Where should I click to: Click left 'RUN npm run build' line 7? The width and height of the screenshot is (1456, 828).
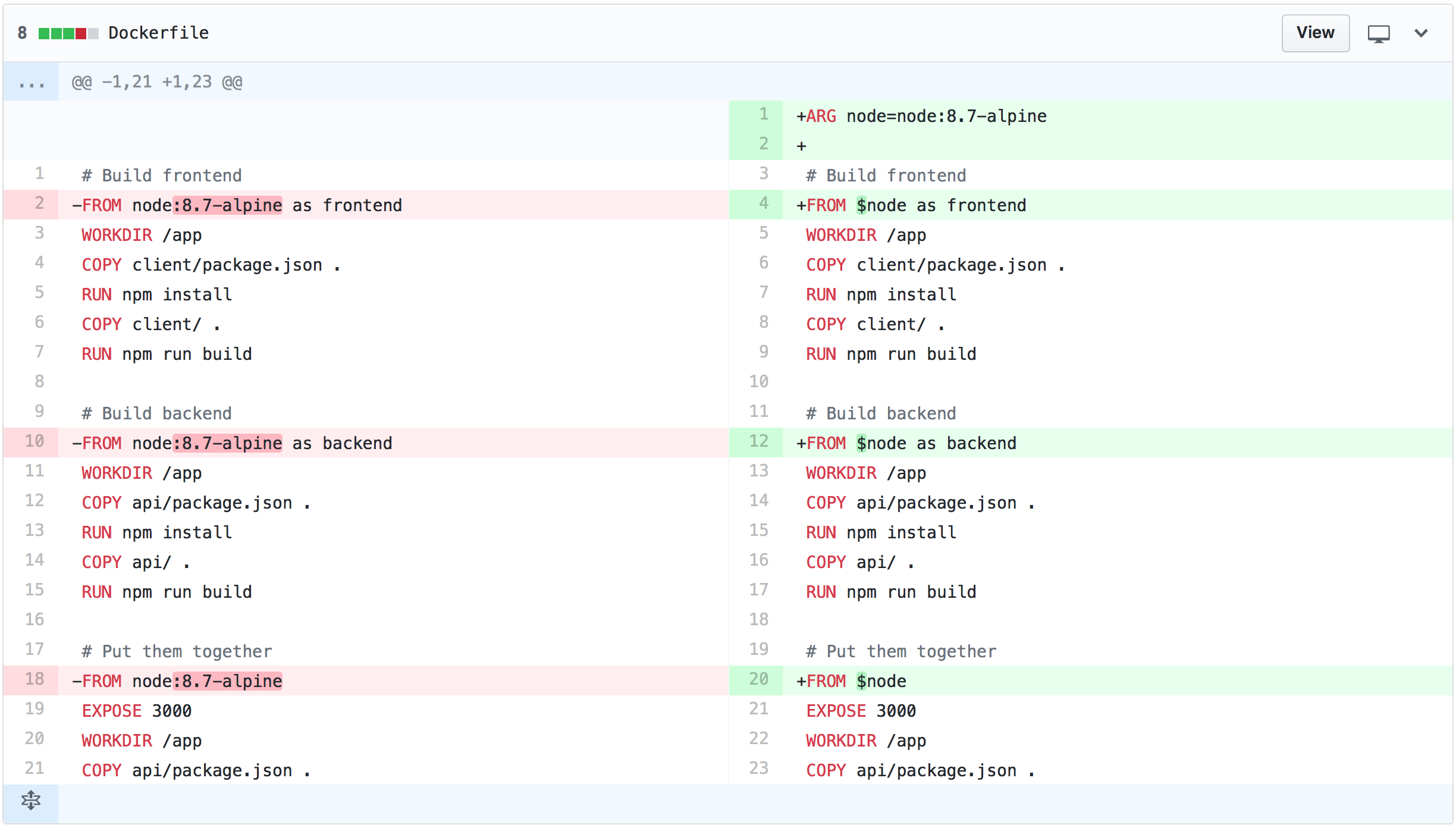click(167, 354)
